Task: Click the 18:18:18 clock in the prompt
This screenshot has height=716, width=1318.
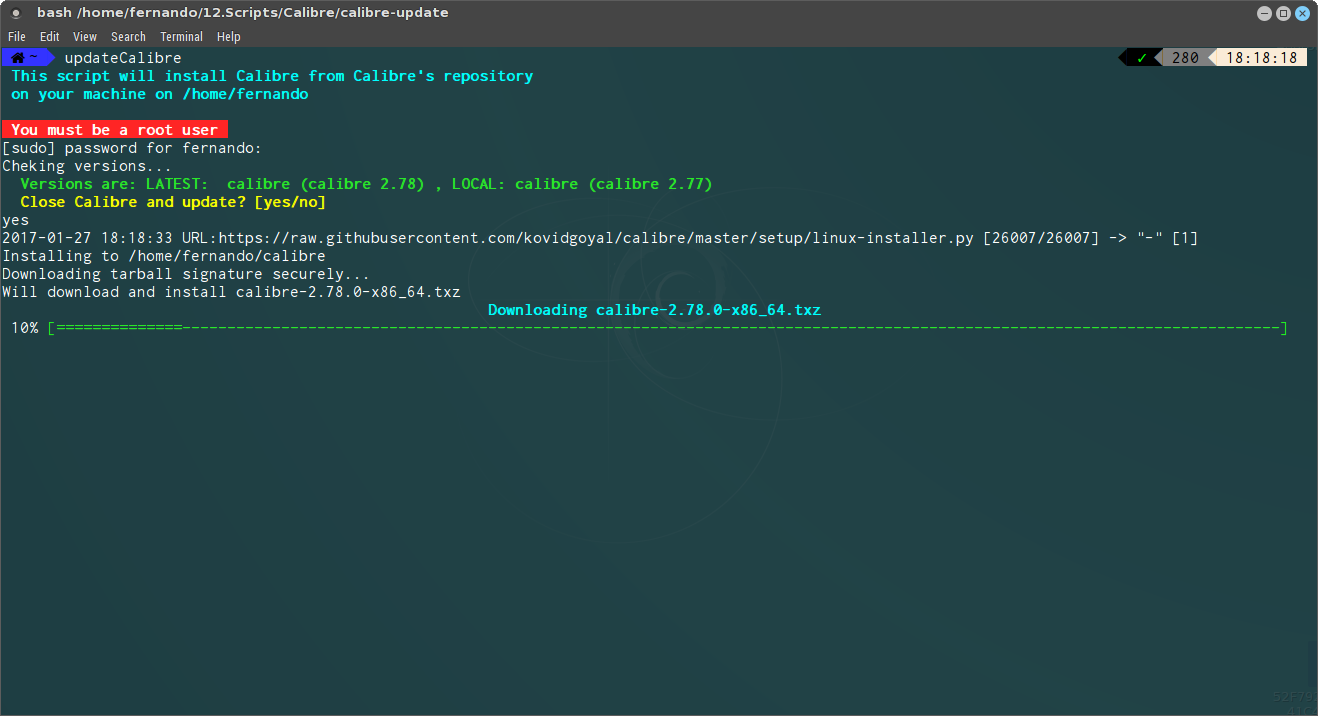Action: pyautogui.click(x=1261, y=58)
